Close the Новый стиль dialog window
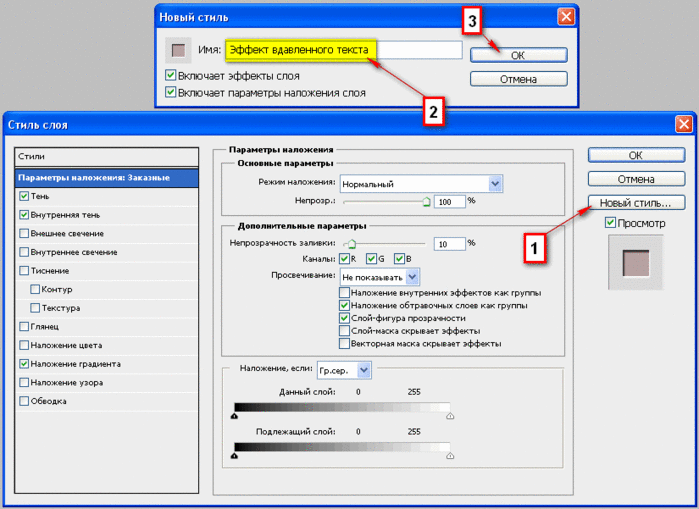Image resolution: width=699 pixels, height=509 pixels. pos(566,17)
